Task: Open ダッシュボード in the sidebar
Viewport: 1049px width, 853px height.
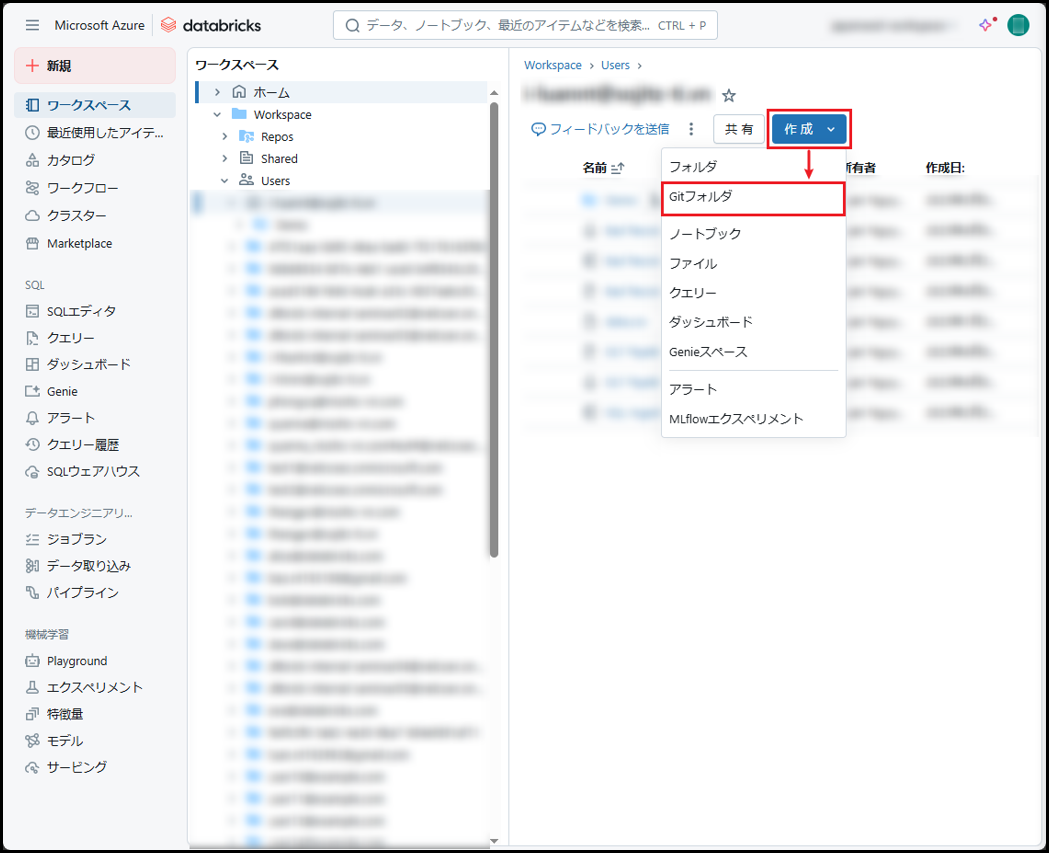Action: pos(95,365)
